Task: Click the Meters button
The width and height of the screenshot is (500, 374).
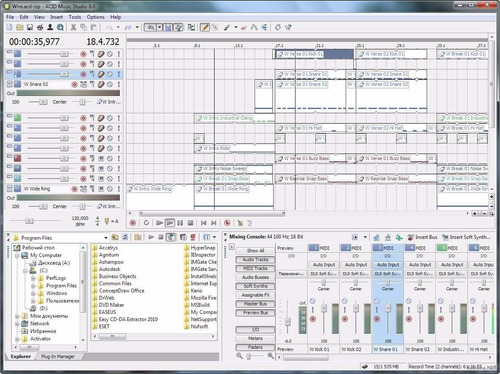Action: tap(255, 338)
